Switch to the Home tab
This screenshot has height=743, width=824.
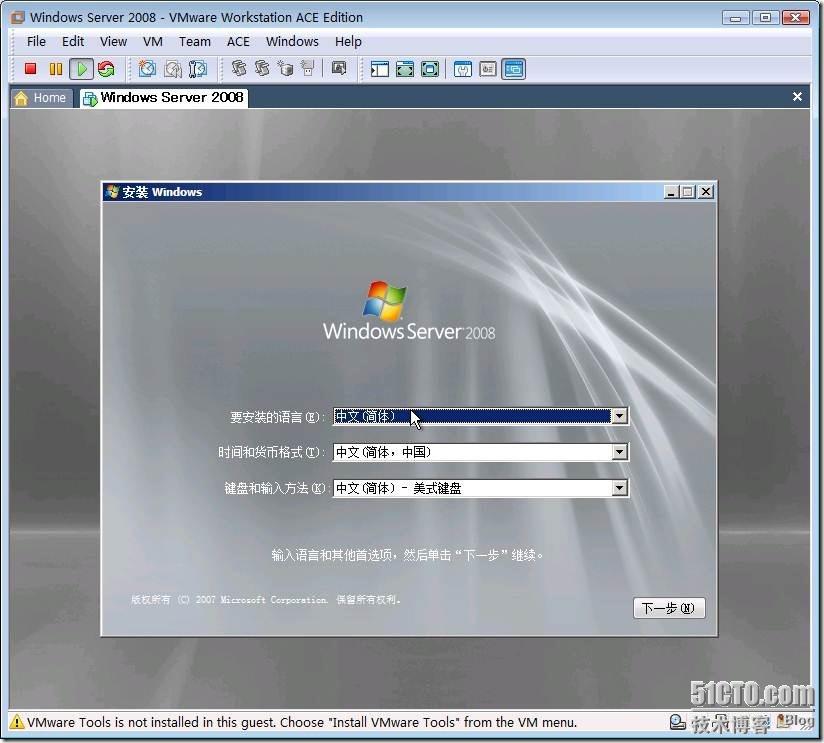coord(42,98)
